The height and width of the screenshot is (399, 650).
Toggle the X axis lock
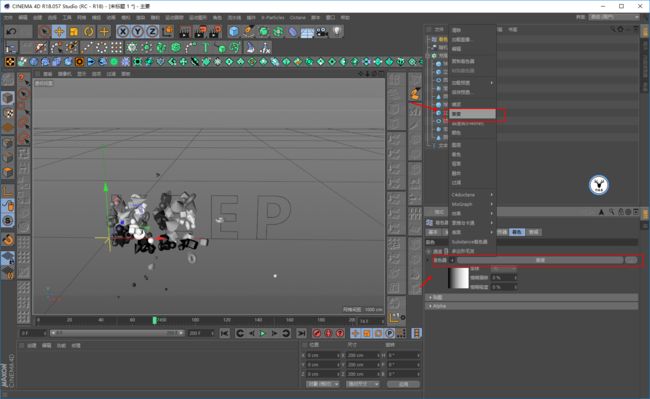123,31
